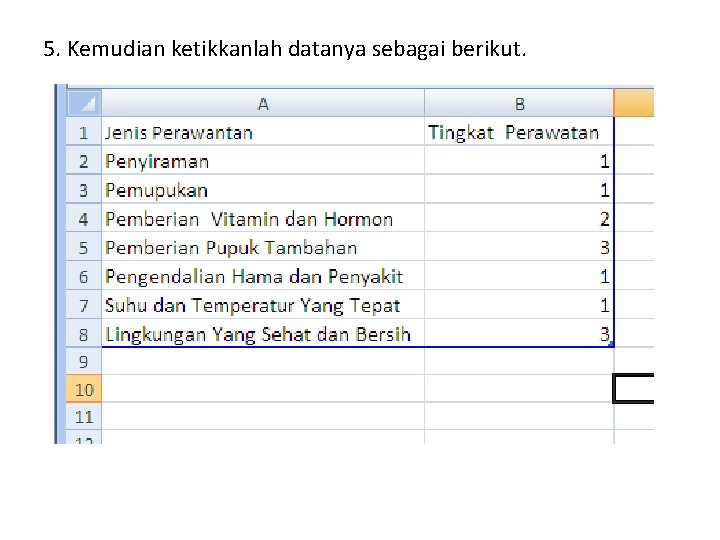Click value 1 in Pemupukan row
The height and width of the screenshot is (540, 720).
point(519,190)
